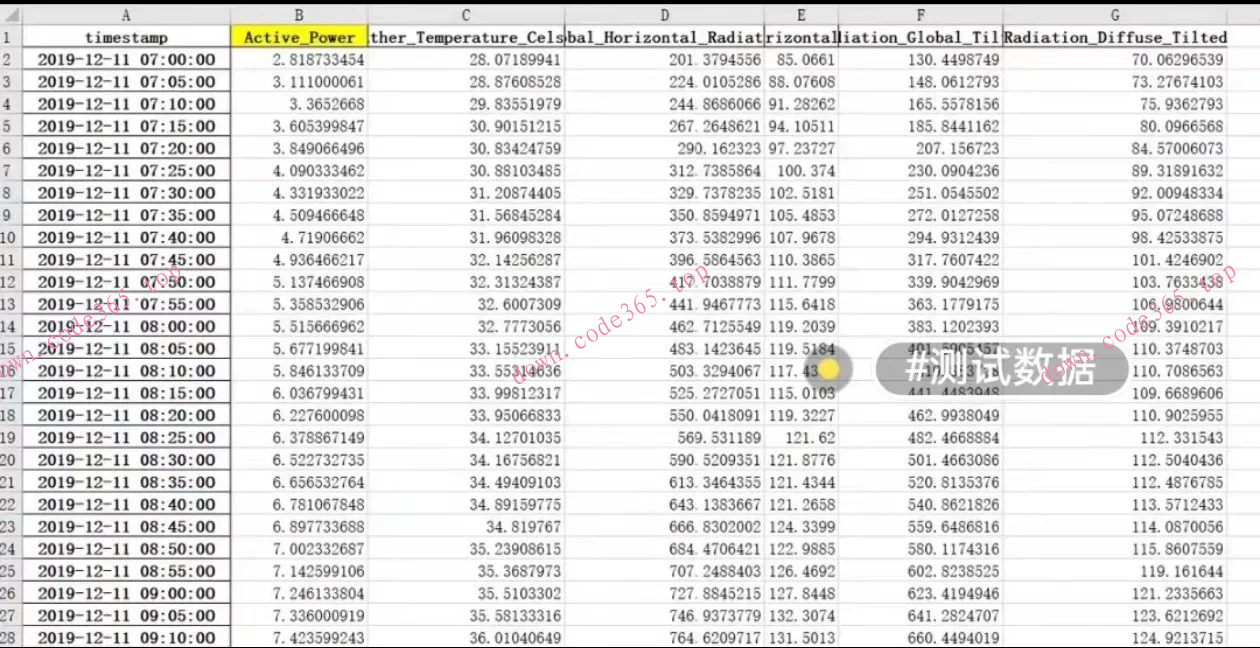Select column B header
The height and width of the screenshot is (648, 1260).
(x=299, y=15)
